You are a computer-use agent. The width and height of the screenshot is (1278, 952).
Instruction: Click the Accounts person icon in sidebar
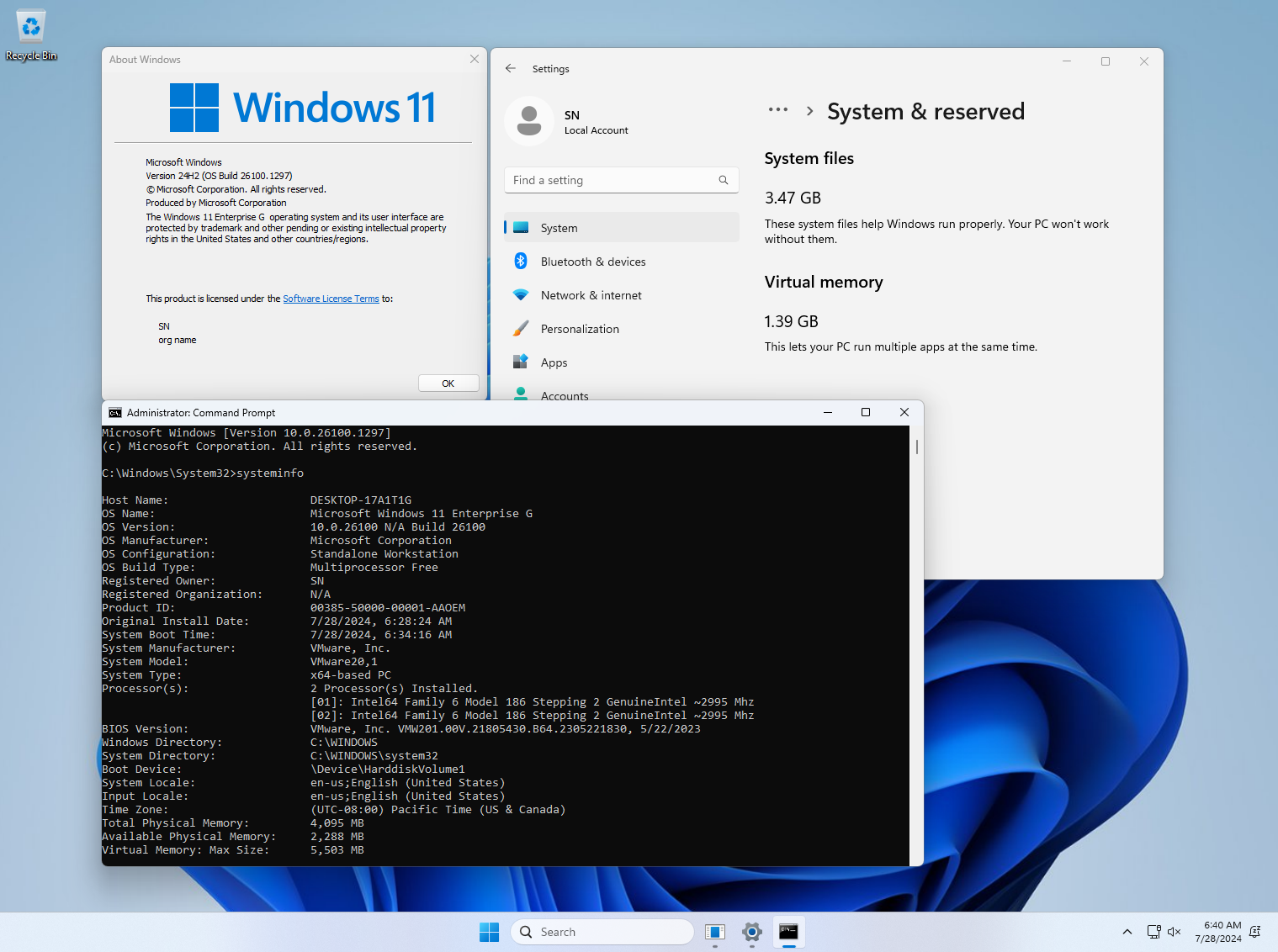(521, 394)
